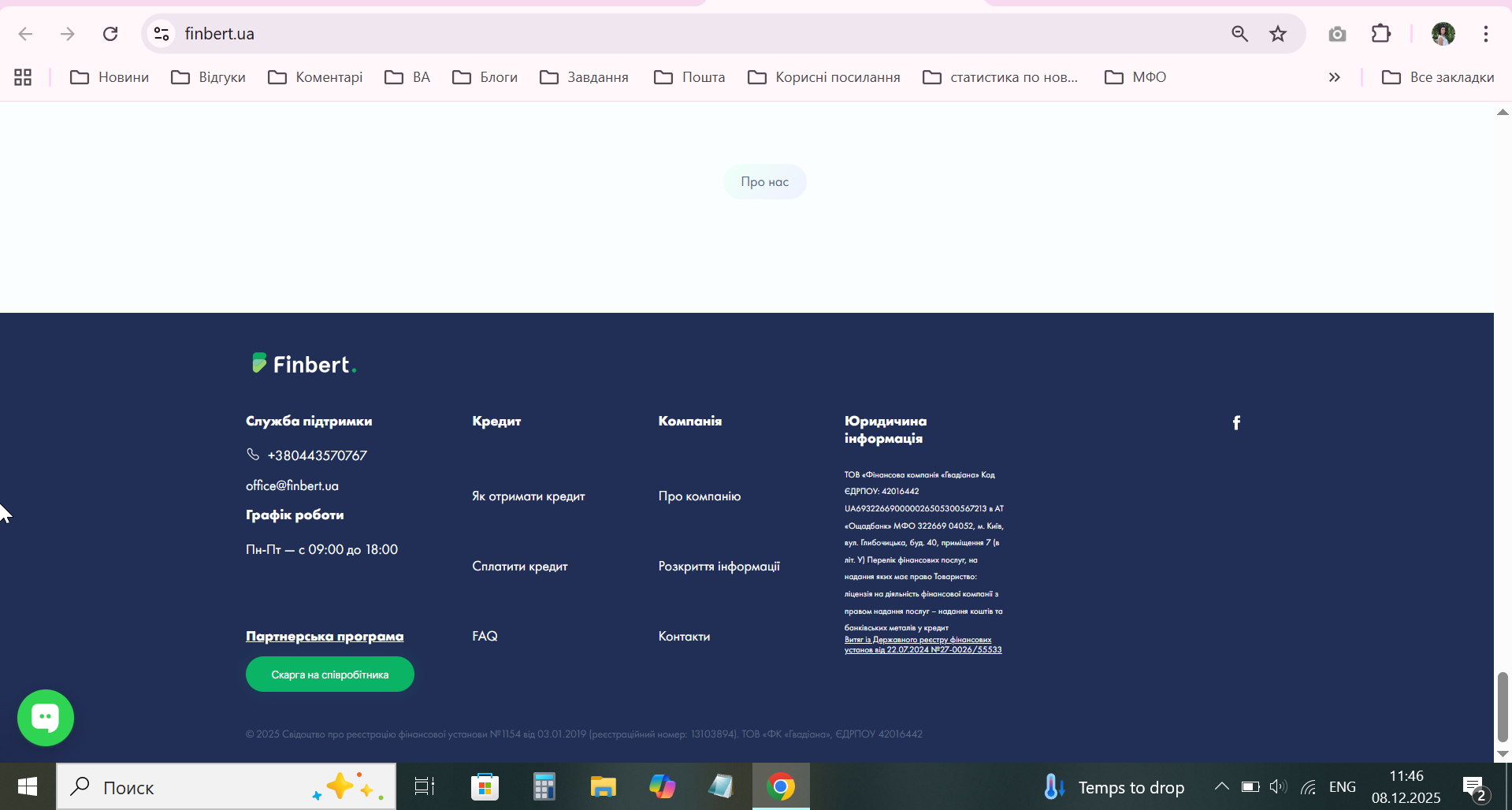Image resolution: width=1512 pixels, height=810 pixels.
Task: Open the Як отримати кредит link
Action: [529, 496]
